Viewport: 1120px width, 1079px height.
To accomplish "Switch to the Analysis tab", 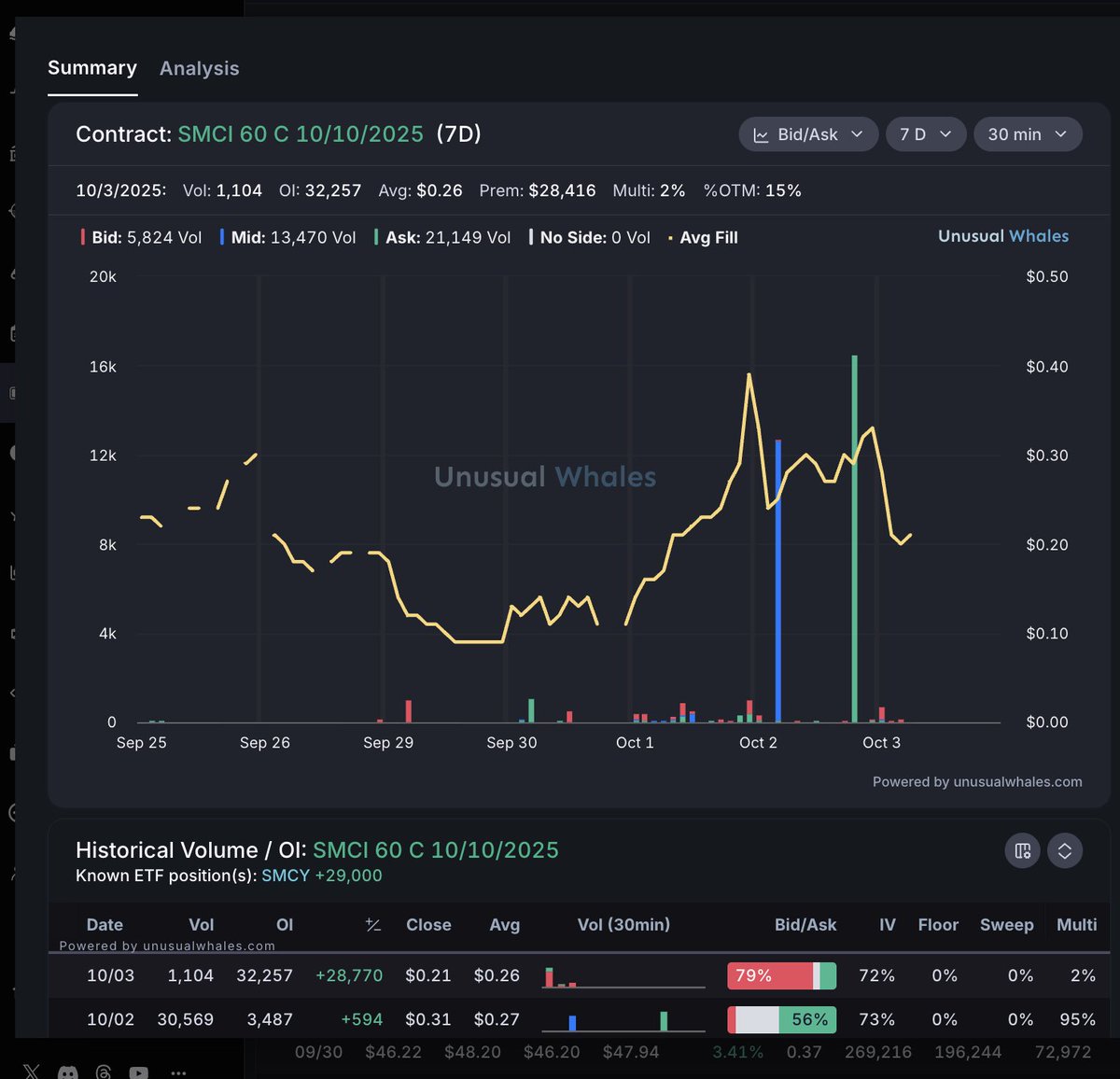I will point(200,68).
